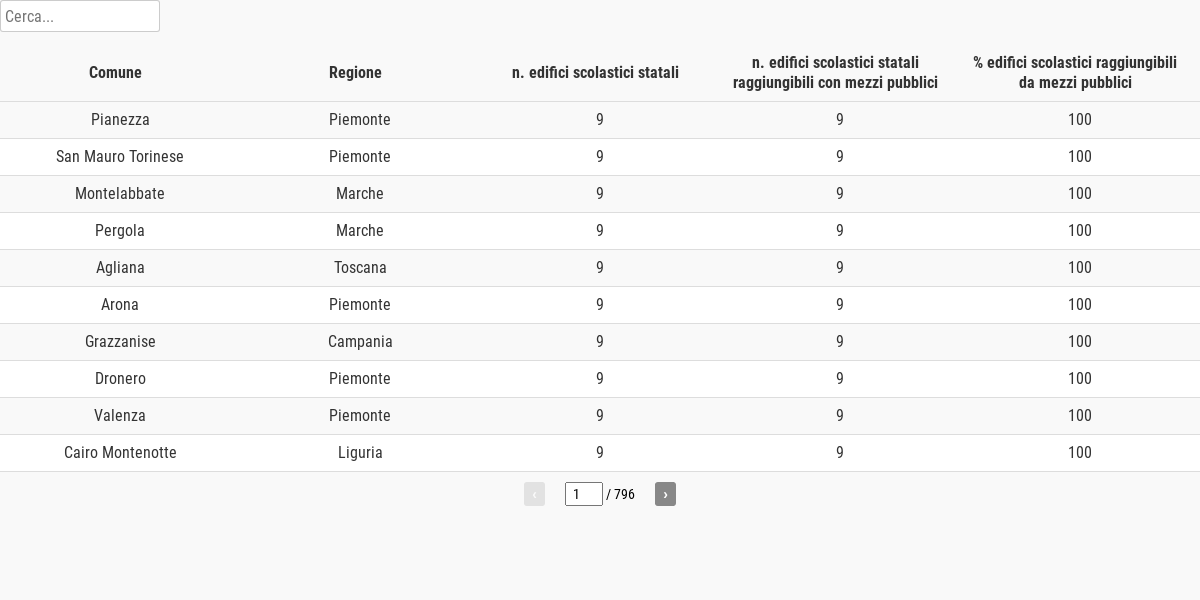Sort by the Regione column header
The height and width of the screenshot is (600, 1200).
pos(355,72)
